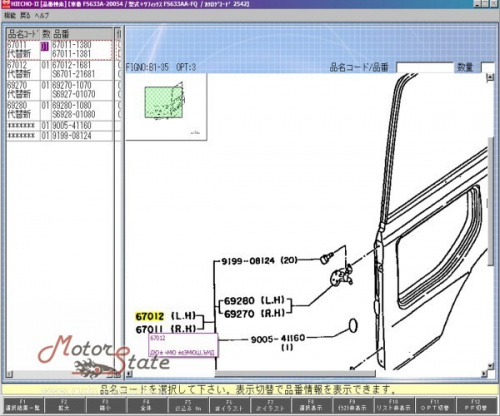
Task: Open the 戻る menu
Action: point(25,15)
